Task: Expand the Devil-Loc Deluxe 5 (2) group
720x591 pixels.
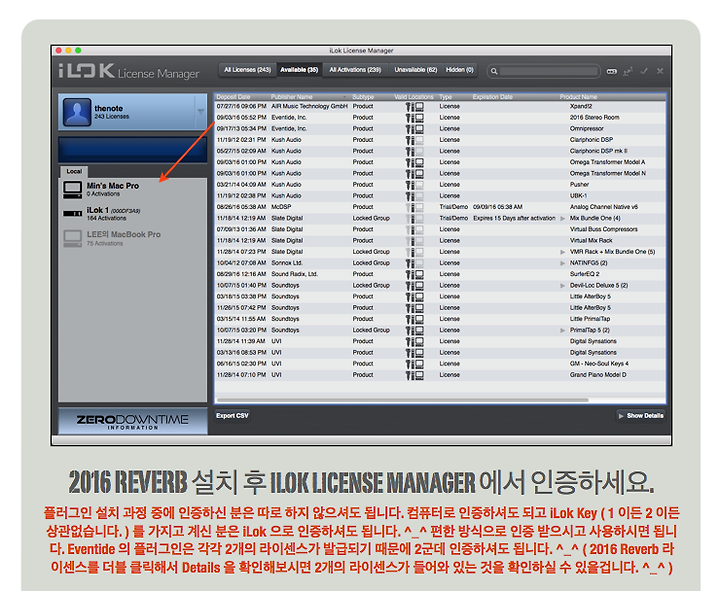Action: (562, 286)
